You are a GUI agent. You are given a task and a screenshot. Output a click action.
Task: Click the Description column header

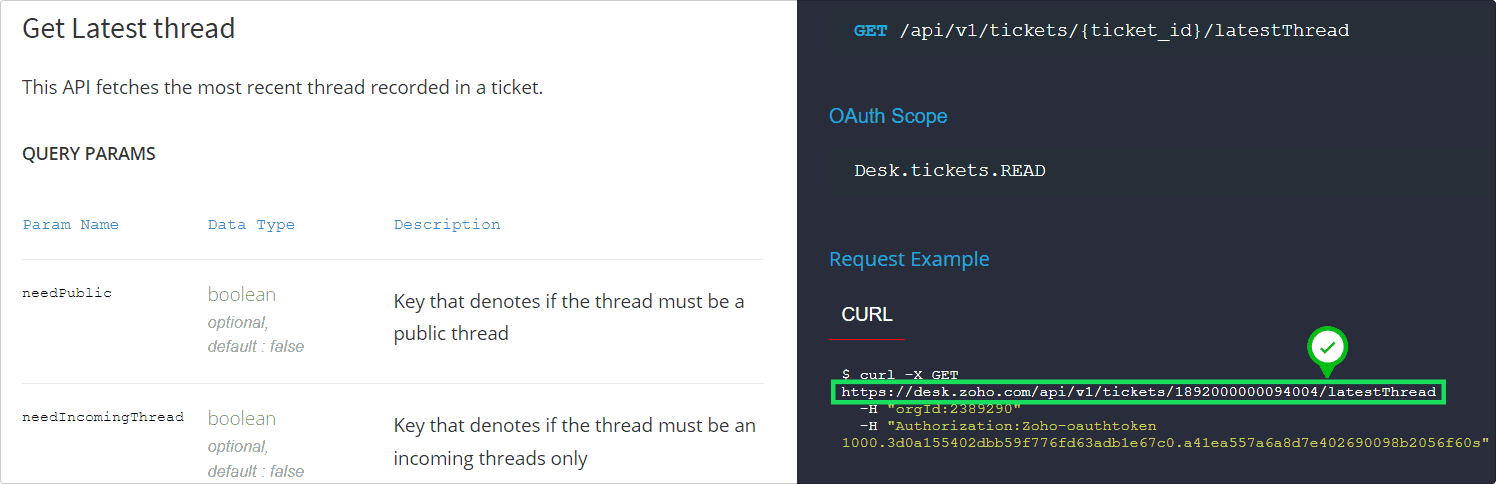(x=447, y=225)
